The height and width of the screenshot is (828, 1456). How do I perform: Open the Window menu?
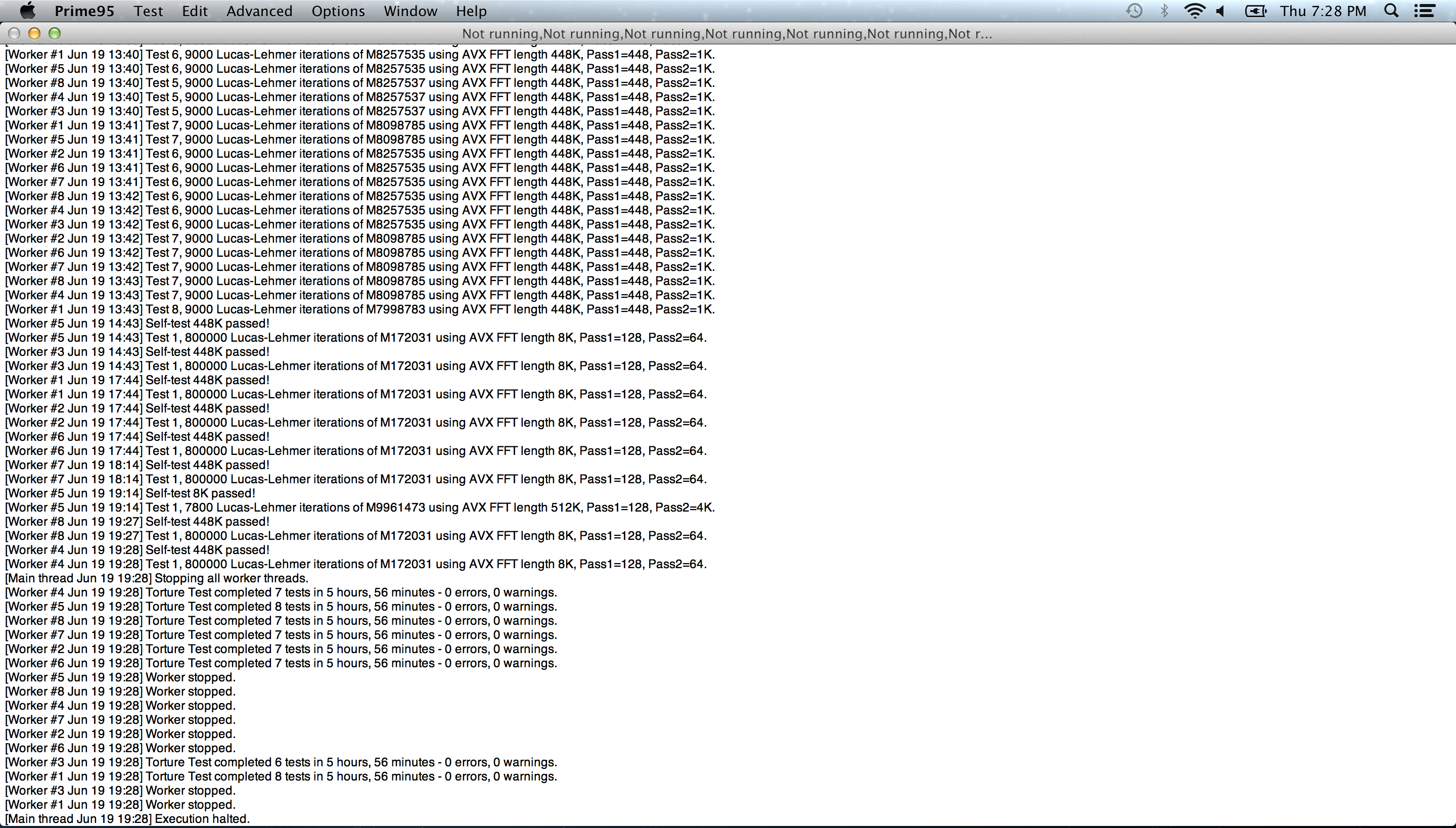[410, 11]
